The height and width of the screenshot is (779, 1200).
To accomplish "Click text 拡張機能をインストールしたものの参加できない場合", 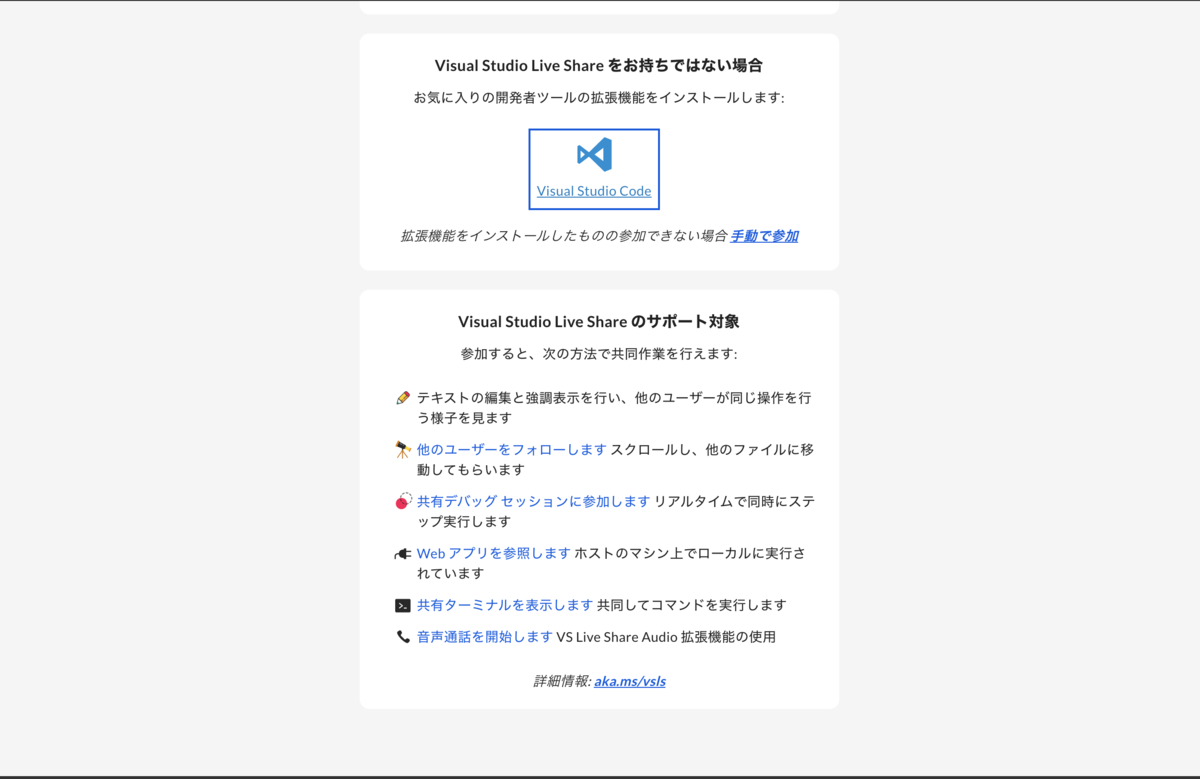I will tap(563, 236).
